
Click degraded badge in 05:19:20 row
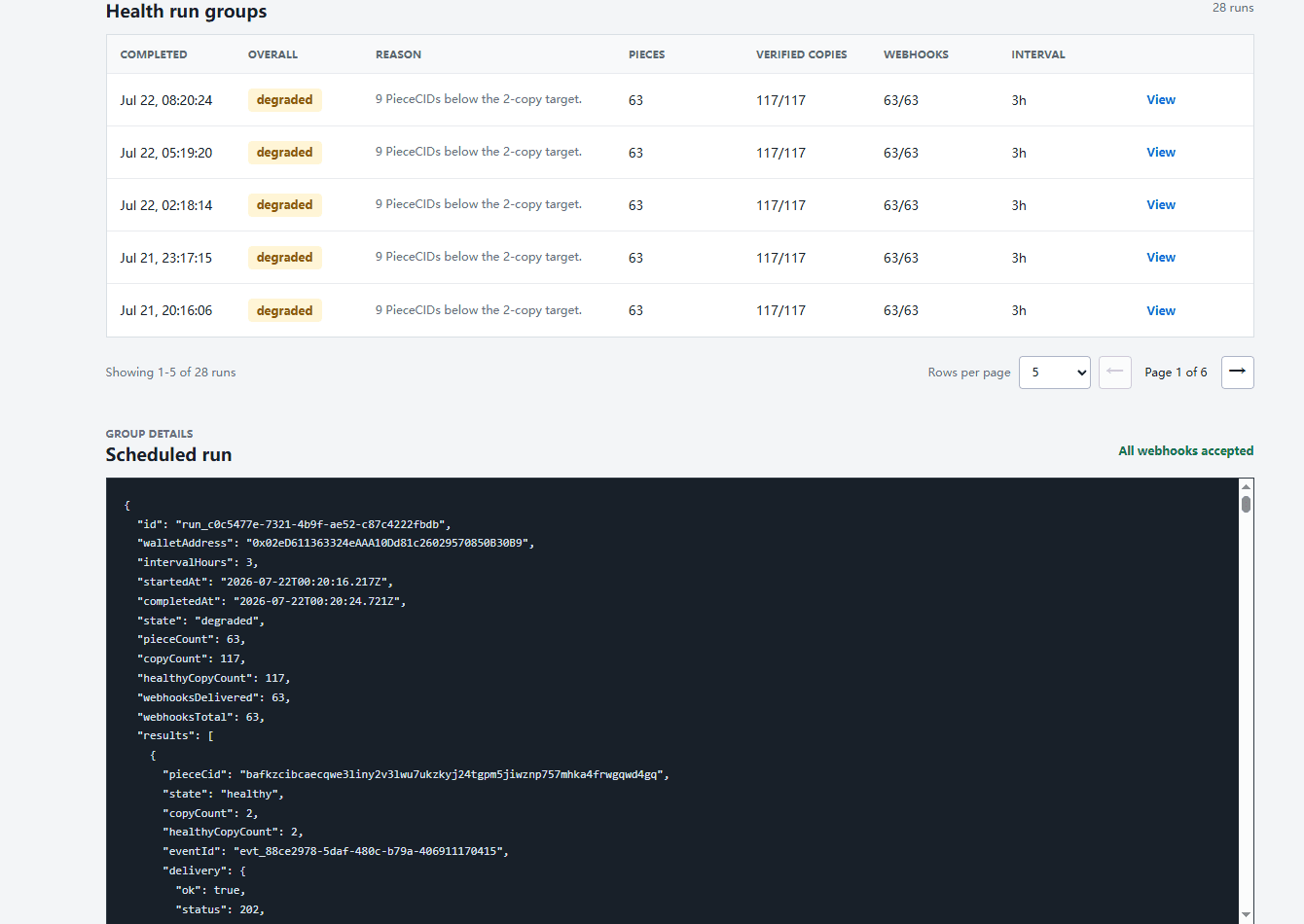coord(284,153)
